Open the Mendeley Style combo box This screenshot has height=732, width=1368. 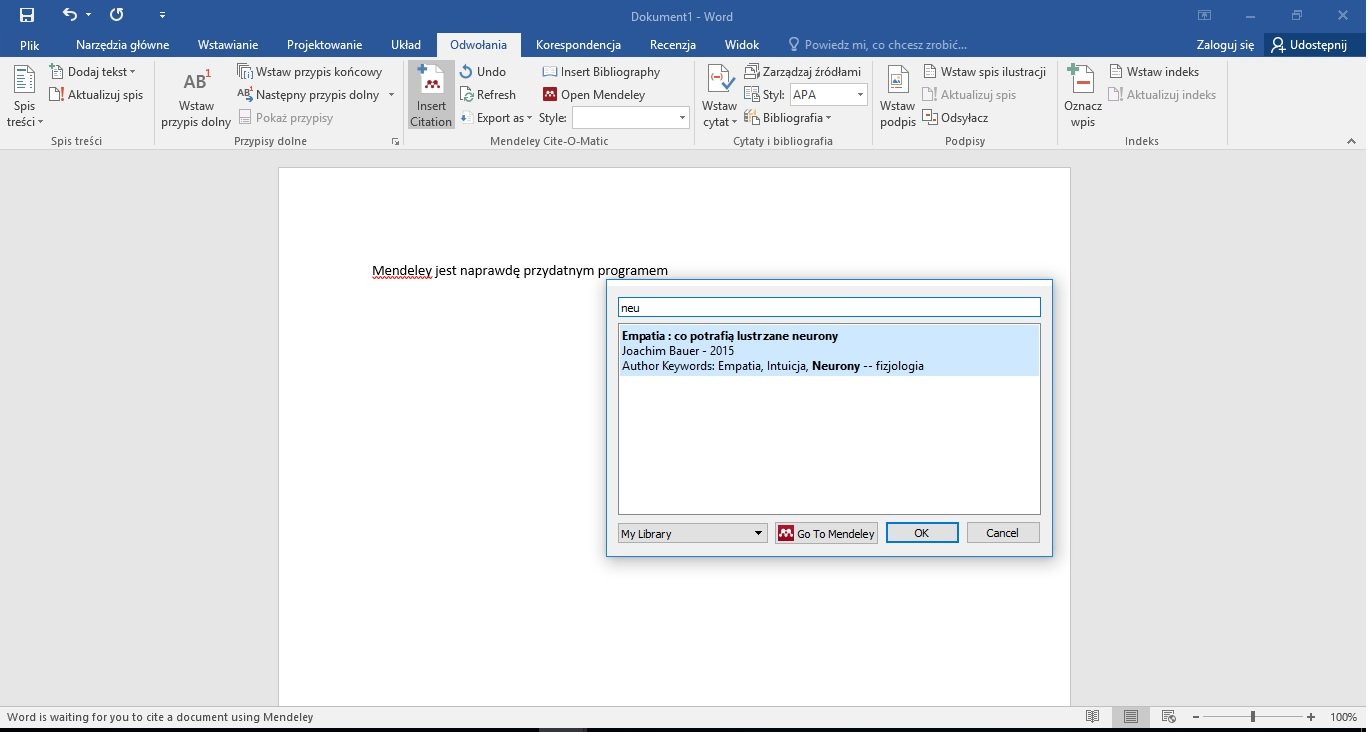coord(631,118)
